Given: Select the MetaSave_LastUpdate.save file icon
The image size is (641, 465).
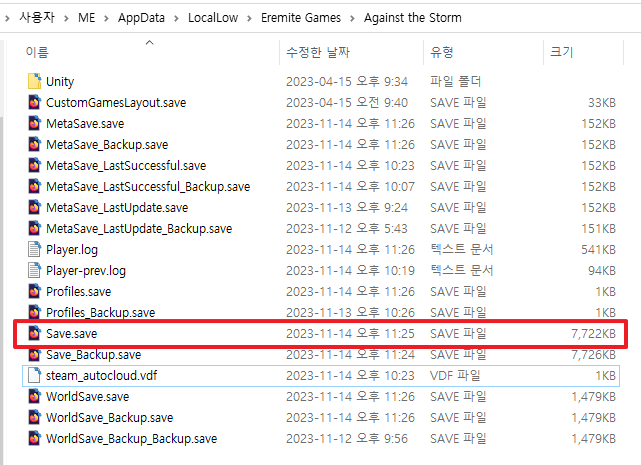Looking at the screenshot, I should [34, 207].
